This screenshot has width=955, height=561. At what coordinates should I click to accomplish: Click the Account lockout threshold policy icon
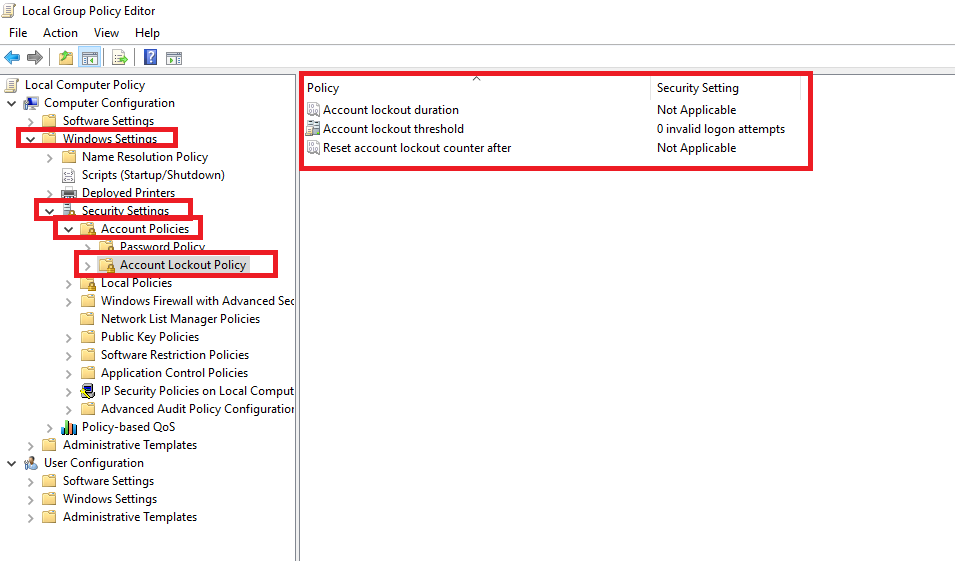click(x=313, y=129)
